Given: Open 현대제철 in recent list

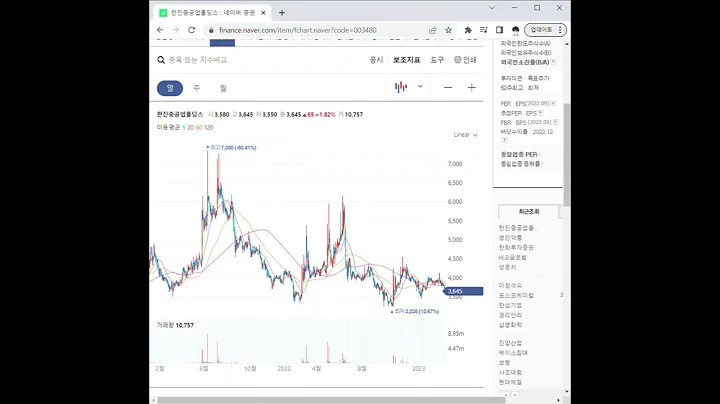Looking at the screenshot, I should pyautogui.click(x=511, y=382).
